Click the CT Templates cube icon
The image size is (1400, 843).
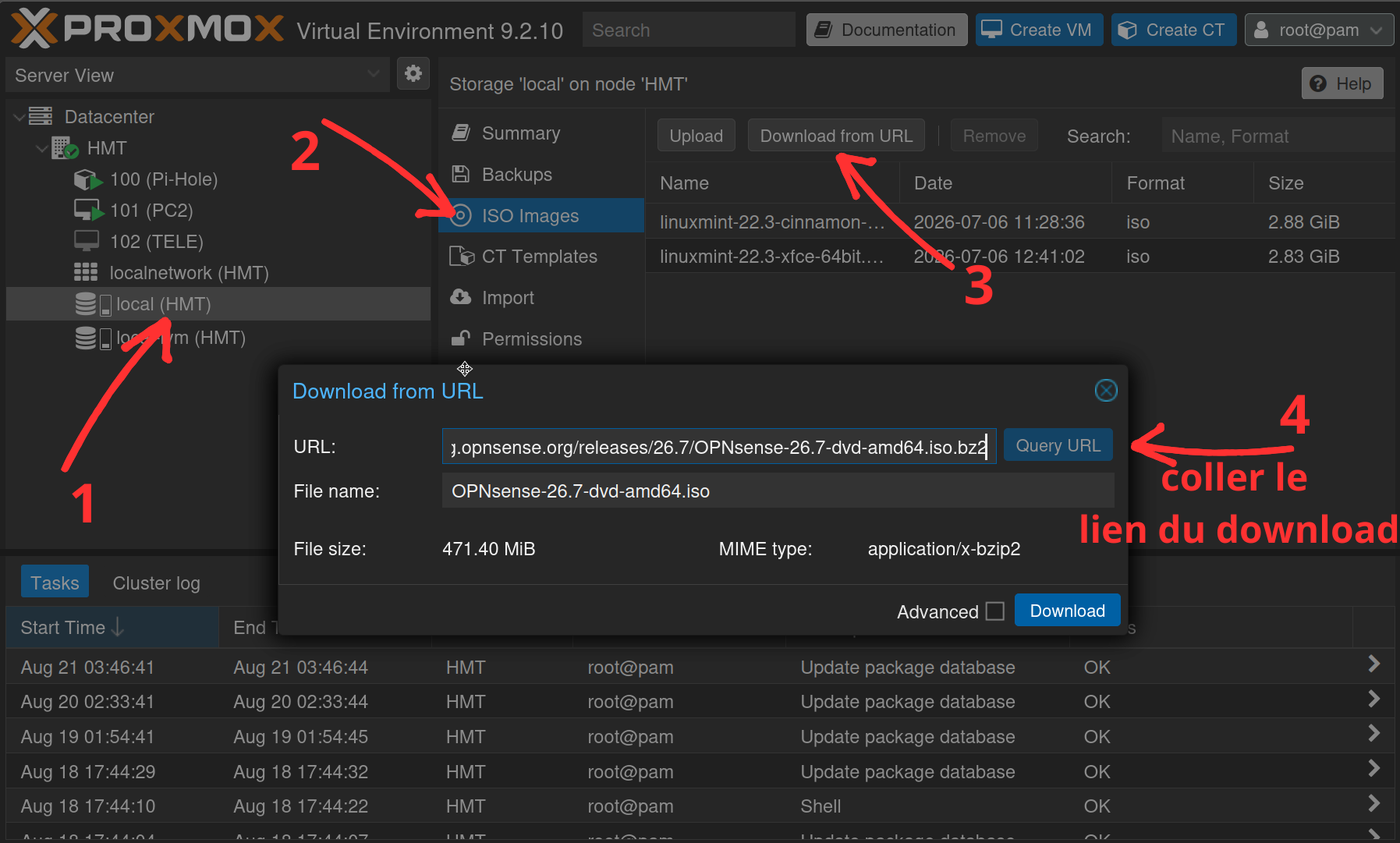click(462, 256)
